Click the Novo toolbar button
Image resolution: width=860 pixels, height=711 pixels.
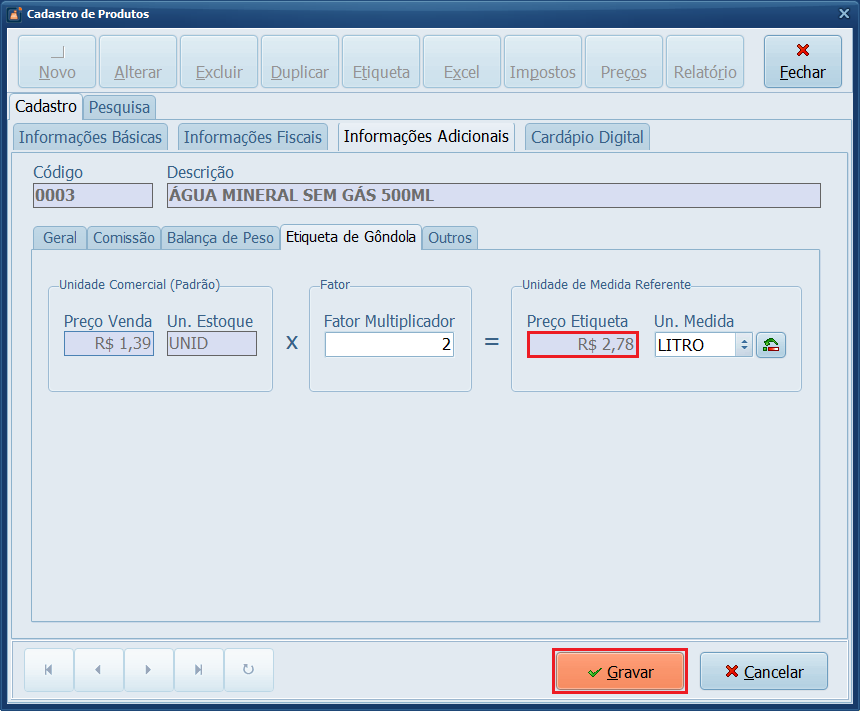point(57,62)
